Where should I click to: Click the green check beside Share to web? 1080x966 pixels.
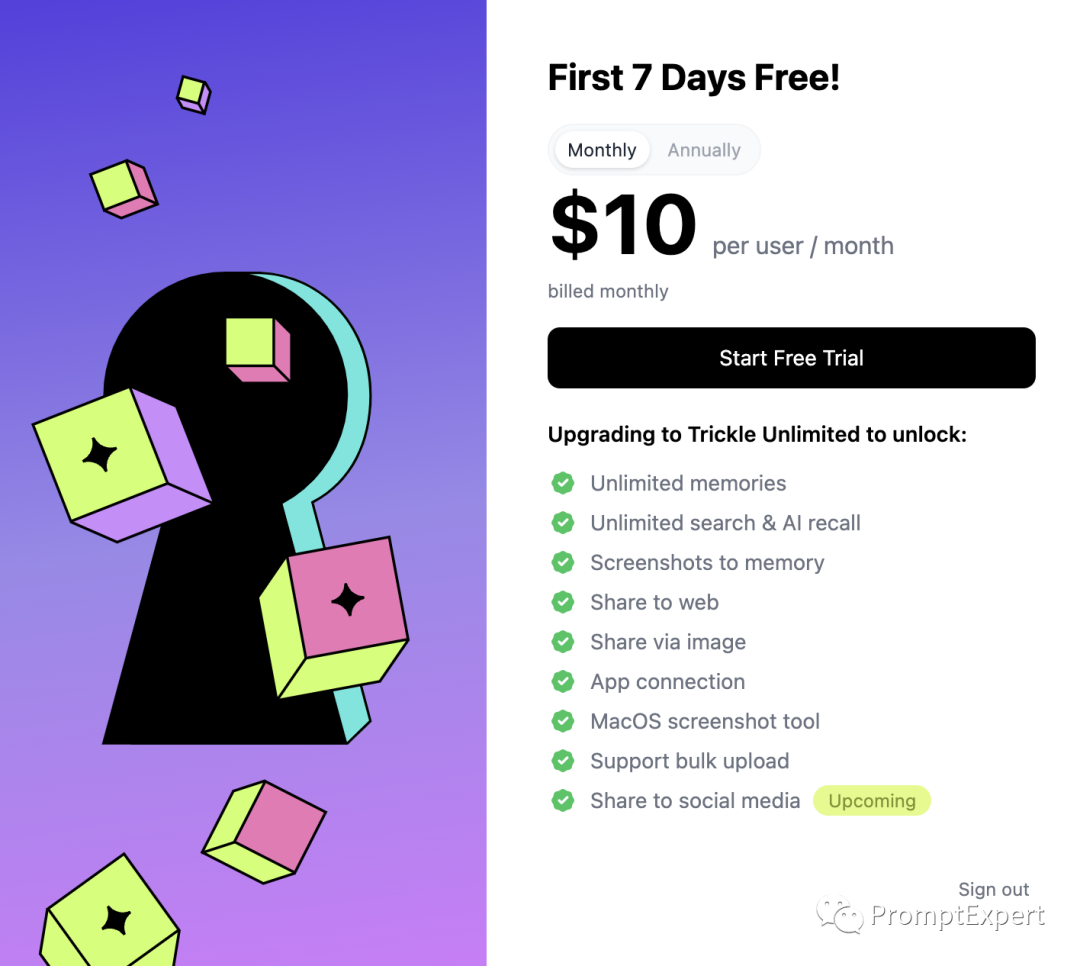563,602
